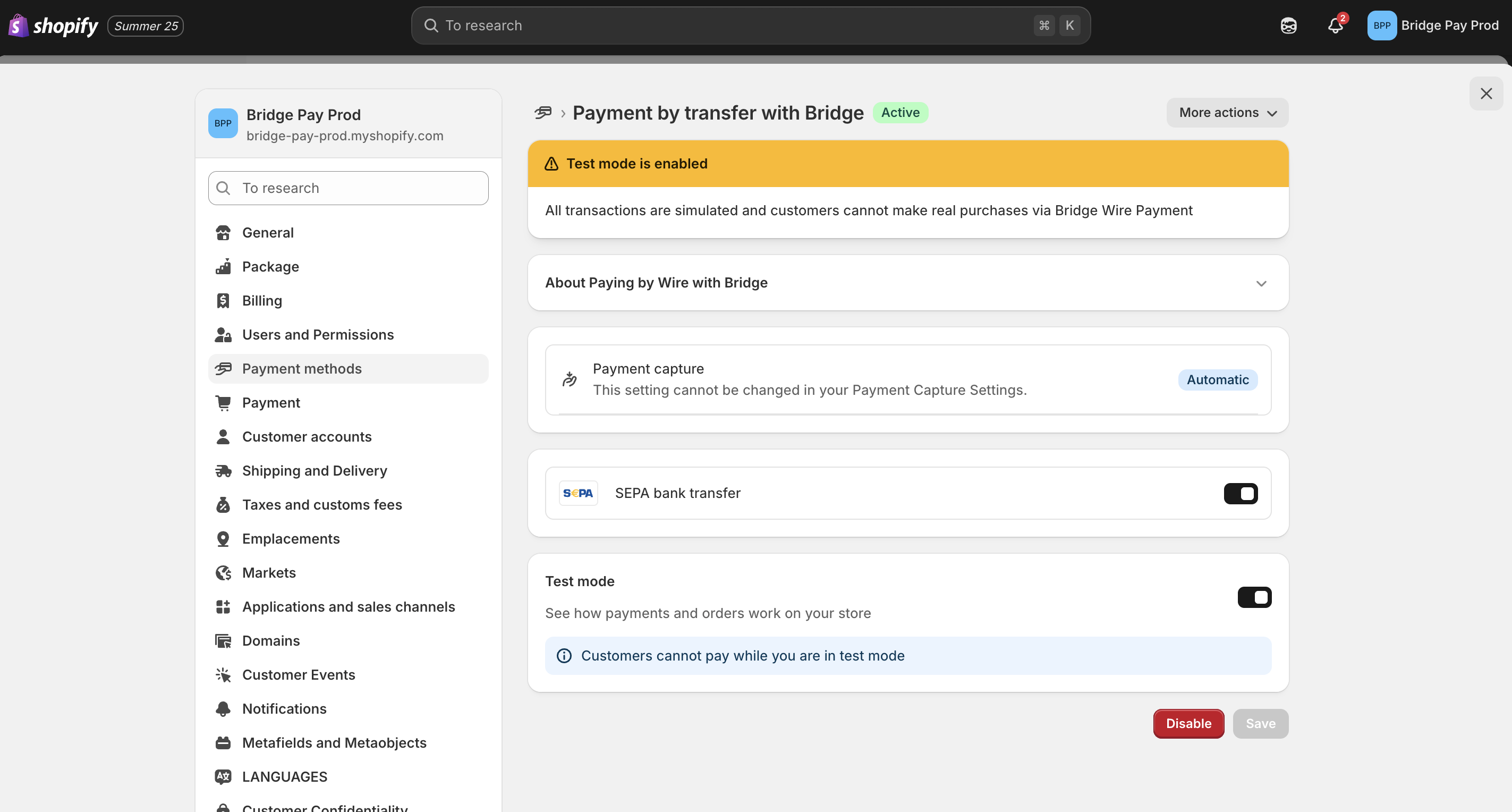Open Customer accounts settings
The height and width of the screenshot is (812, 1512).
coord(348,437)
